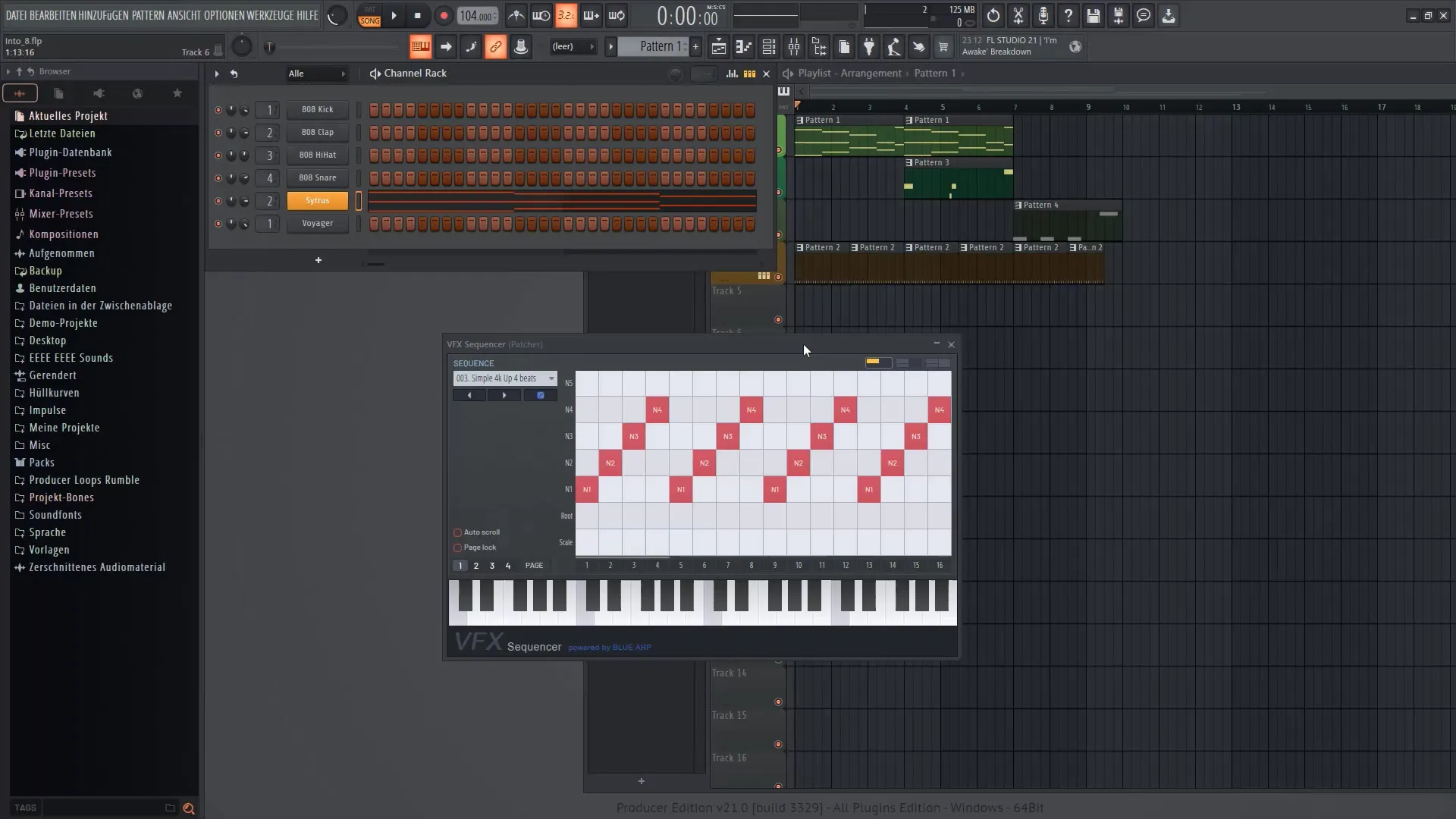
Task: Enable Page lock radio button in VFX Sequencer
Action: tap(458, 547)
